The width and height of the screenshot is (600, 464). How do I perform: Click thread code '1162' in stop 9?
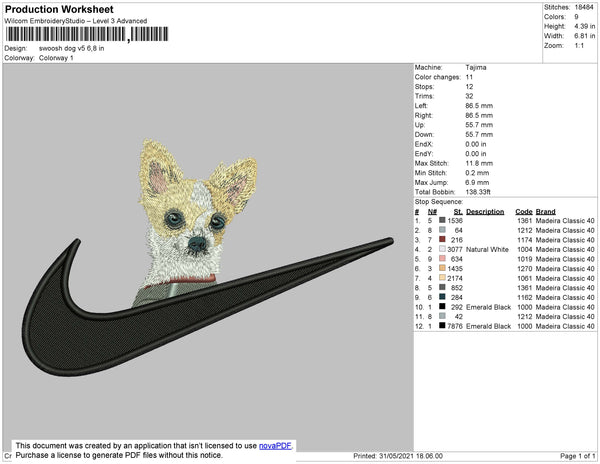pyautogui.click(x=525, y=297)
